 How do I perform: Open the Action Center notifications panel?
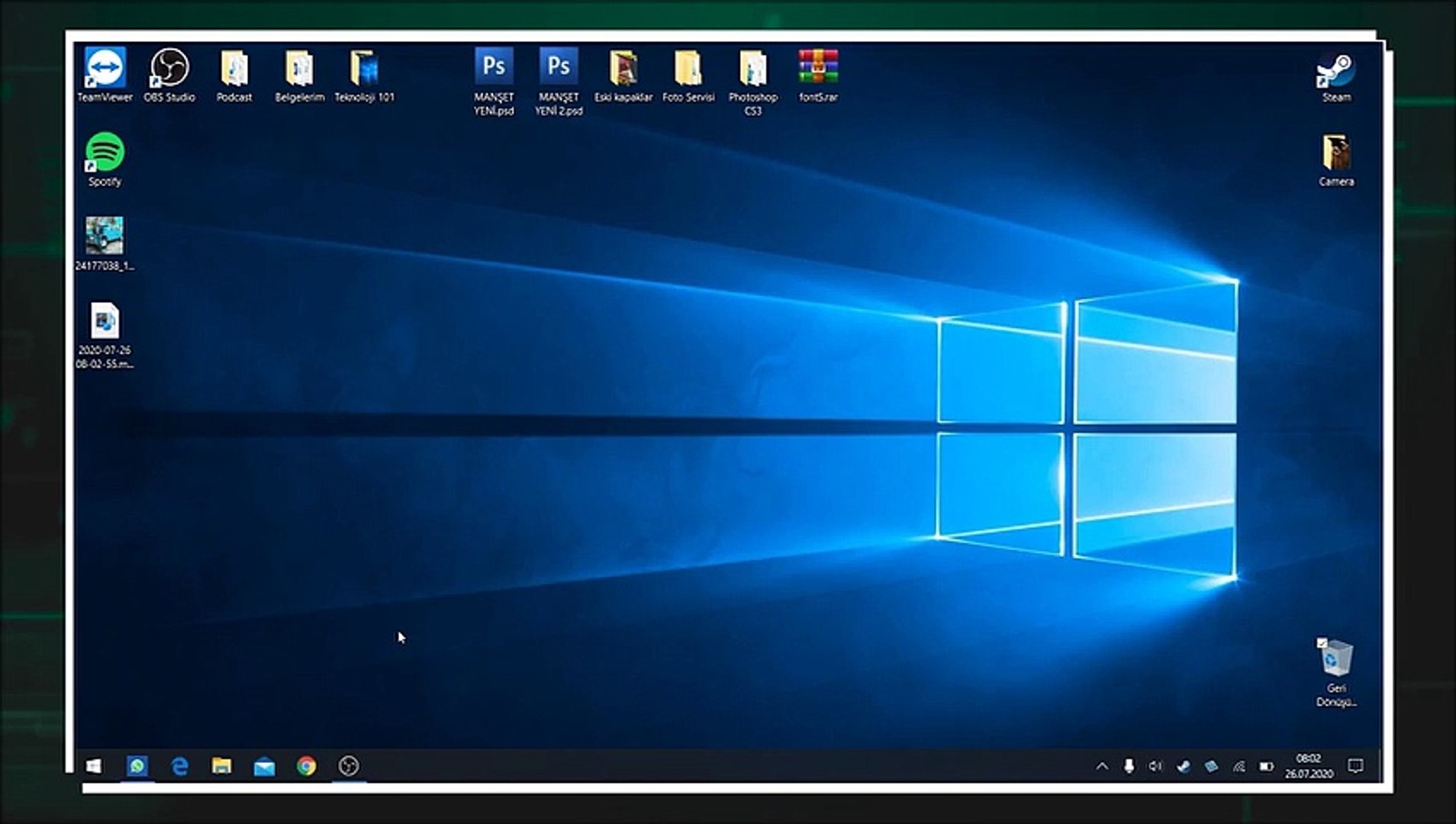1356,766
